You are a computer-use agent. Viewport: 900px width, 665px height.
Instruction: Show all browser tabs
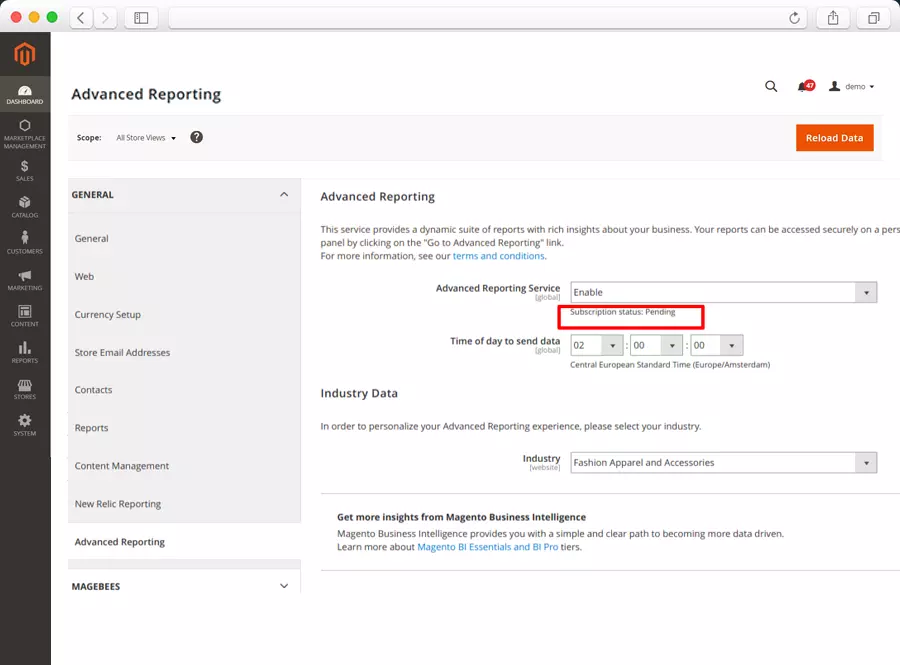coord(874,18)
